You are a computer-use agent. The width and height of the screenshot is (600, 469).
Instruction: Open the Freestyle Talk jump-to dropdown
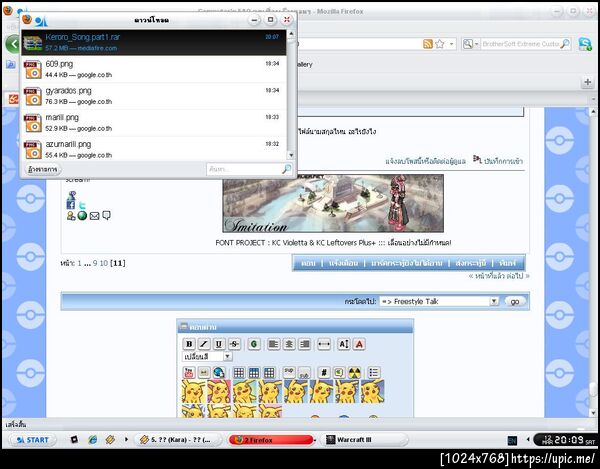[439, 301]
